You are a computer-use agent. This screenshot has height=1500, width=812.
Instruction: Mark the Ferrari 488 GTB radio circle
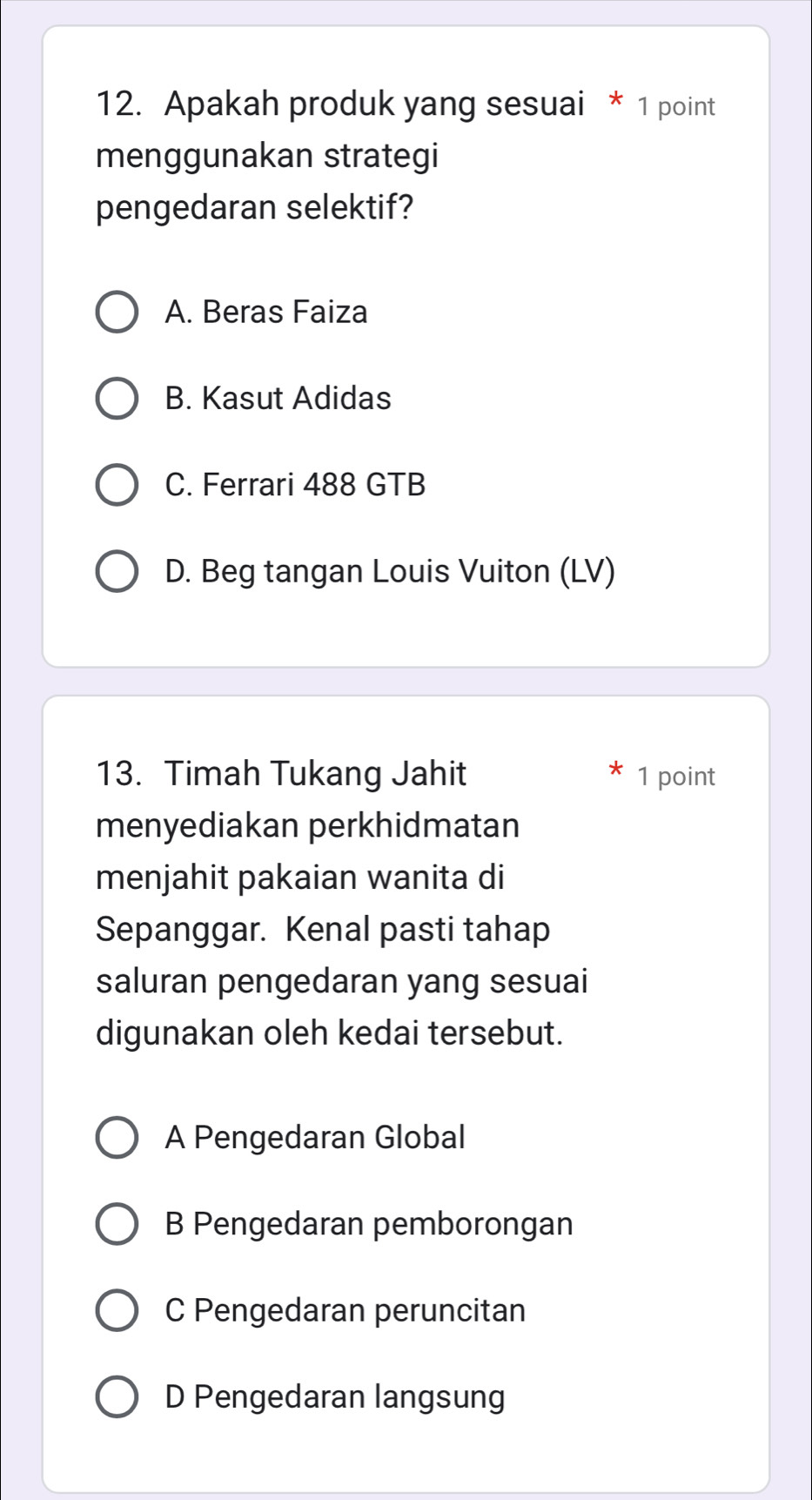(x=116, y=485)
